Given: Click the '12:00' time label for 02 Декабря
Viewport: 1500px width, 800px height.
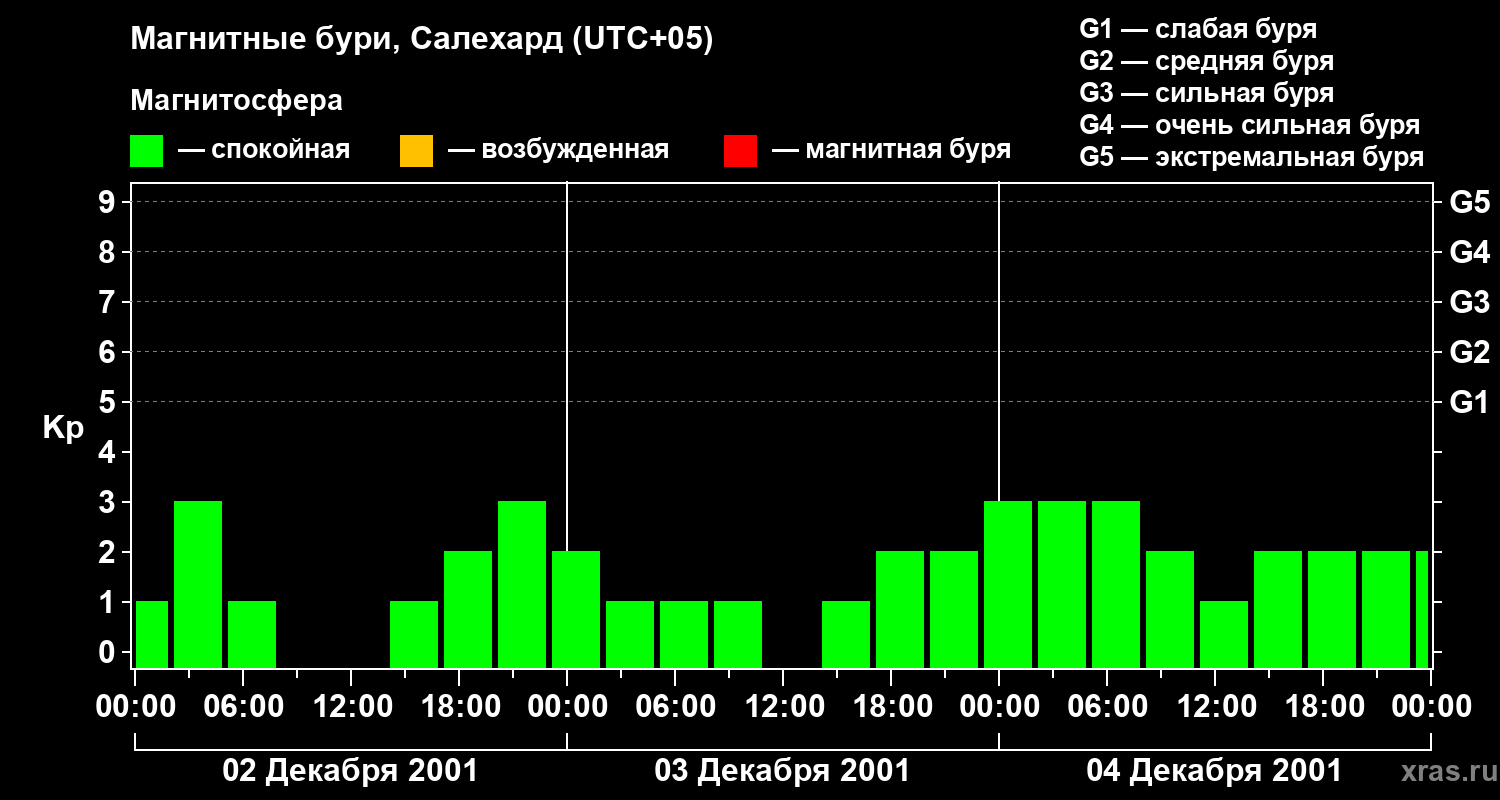Looking at the screenshot, I should tap(351, 707).
